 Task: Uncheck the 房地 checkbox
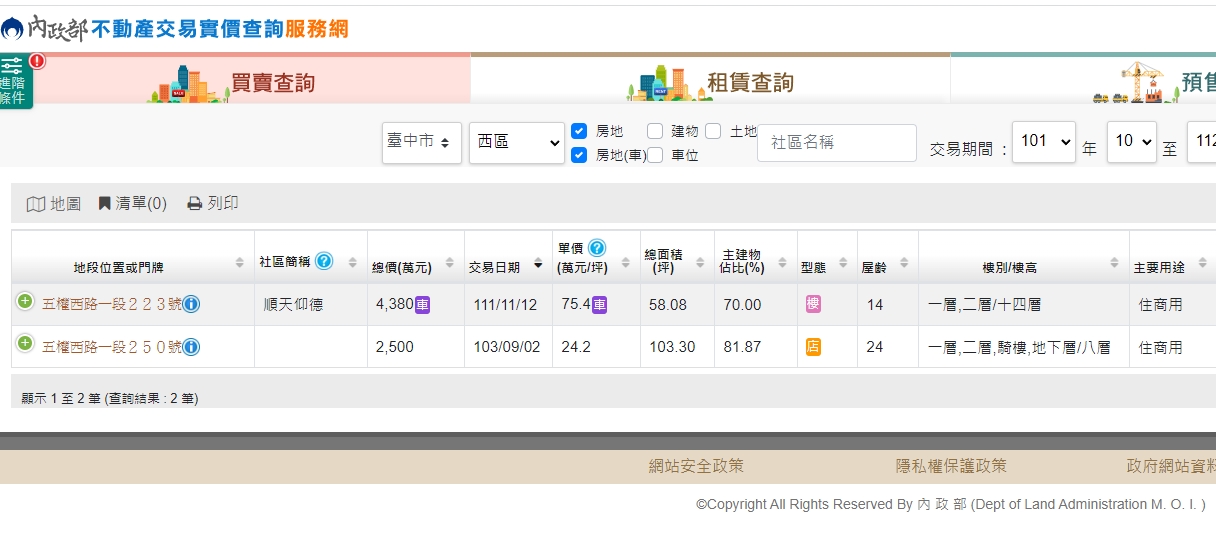pos(579,131)
